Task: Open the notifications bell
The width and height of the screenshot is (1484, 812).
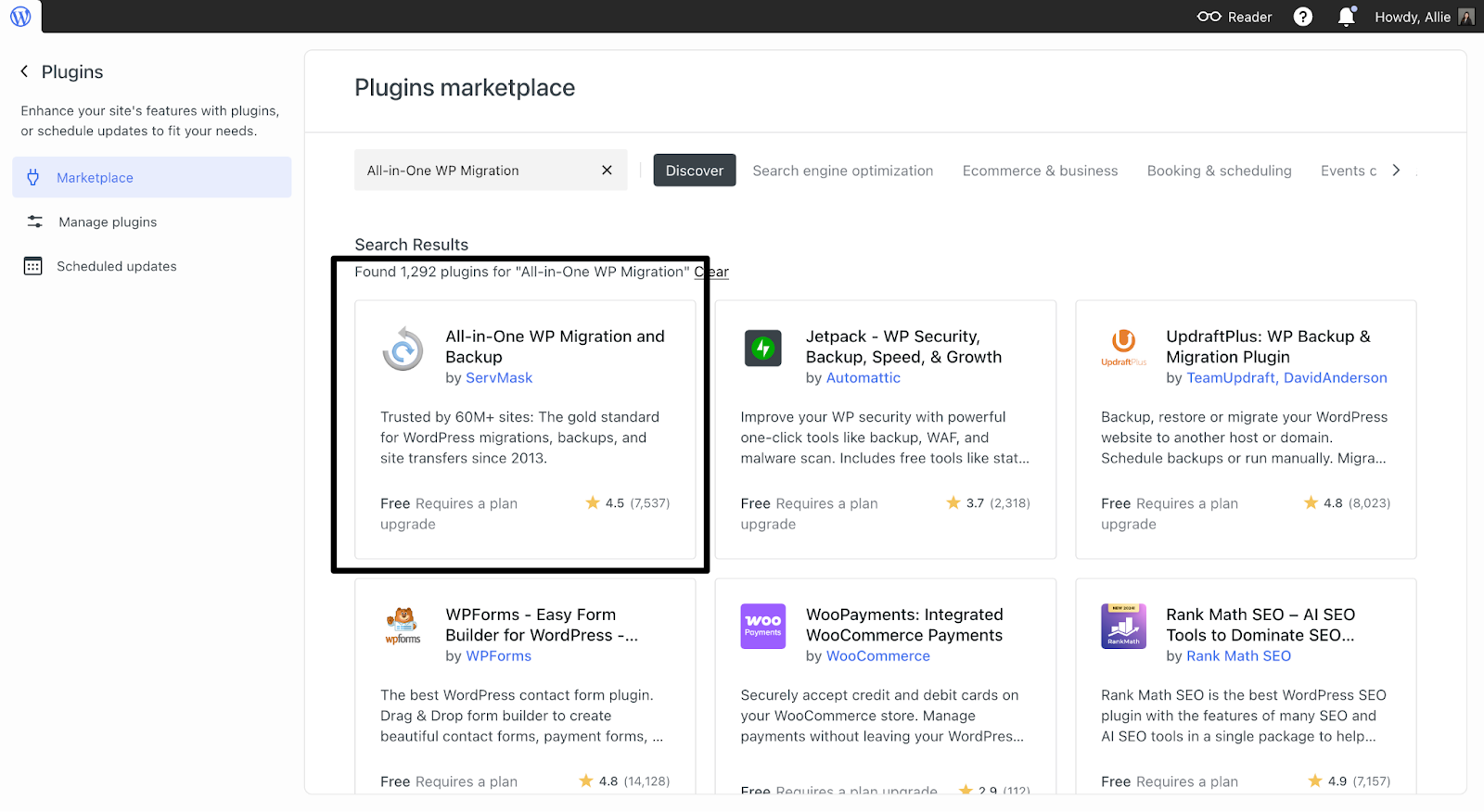Action: [x=1347, y=17]
